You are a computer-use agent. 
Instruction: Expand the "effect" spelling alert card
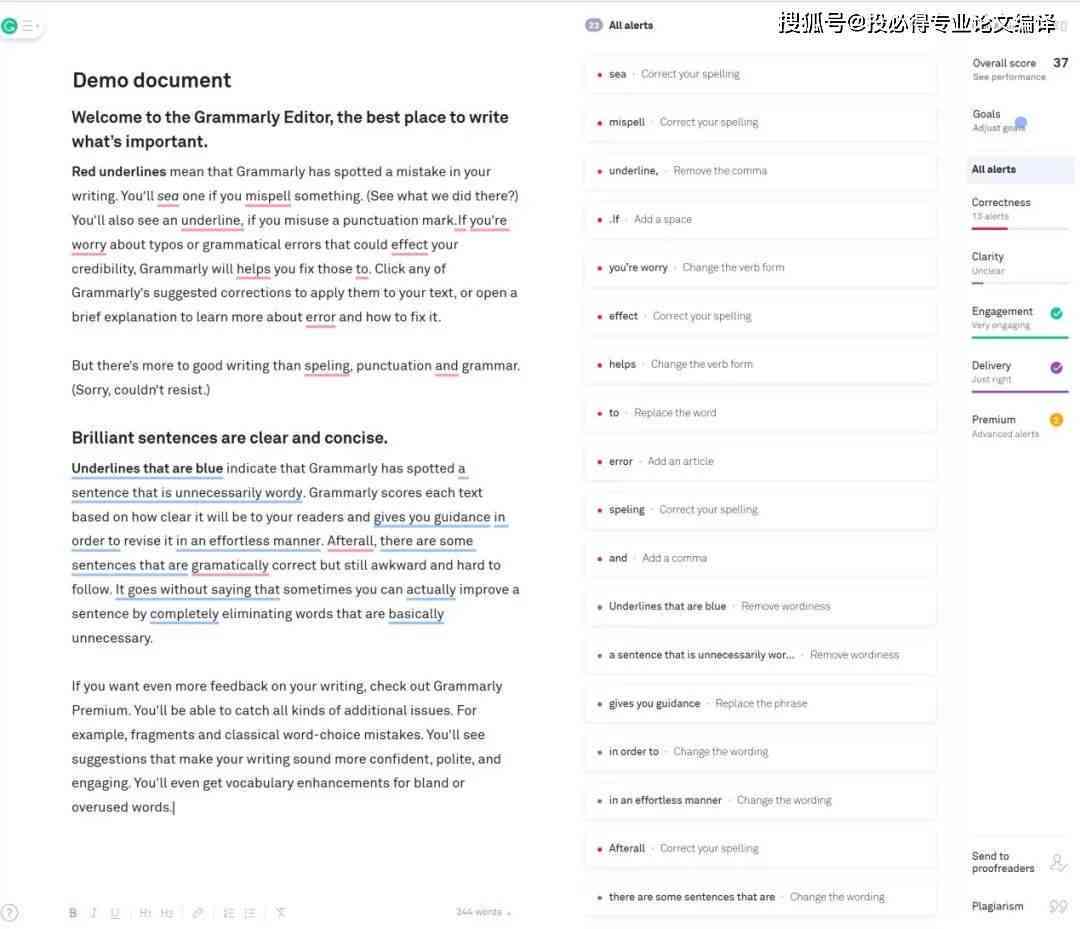[760, 316]
